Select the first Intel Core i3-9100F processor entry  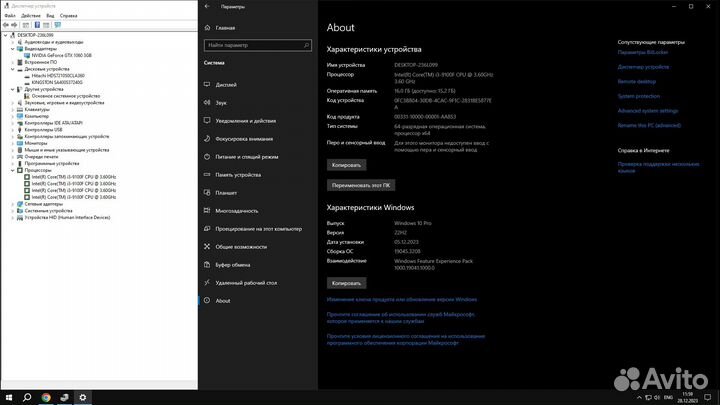pyautogui.click(x=73, y=177)
